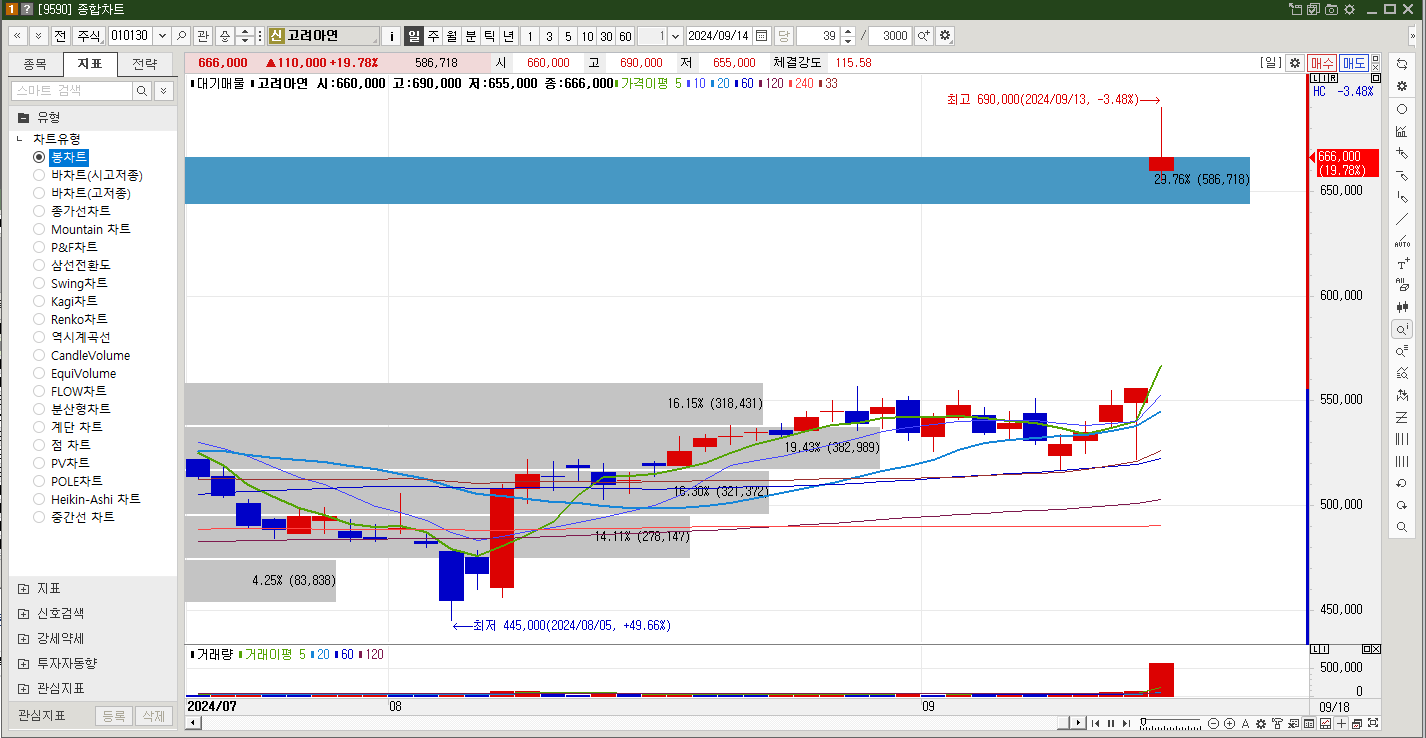Image resolution: width=1426 pixels, height=738 pixels.
Task: Expand the 지표 tree section
Action: 23,589
